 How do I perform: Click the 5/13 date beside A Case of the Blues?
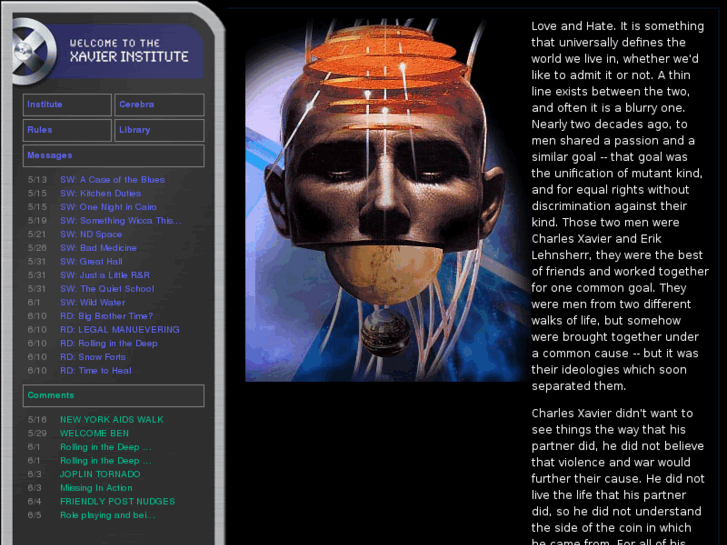[37, 180]
